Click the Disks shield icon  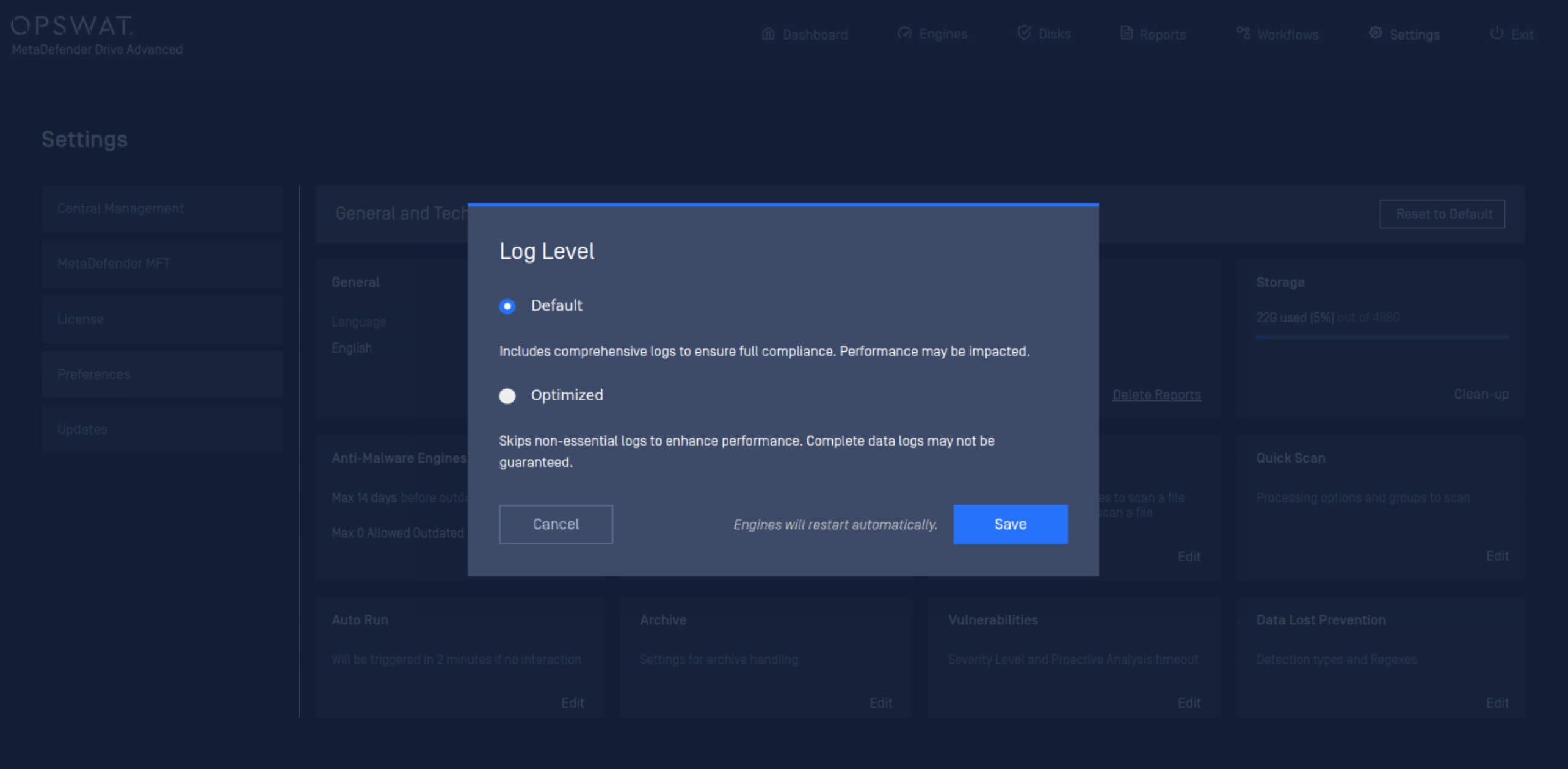1024,33
